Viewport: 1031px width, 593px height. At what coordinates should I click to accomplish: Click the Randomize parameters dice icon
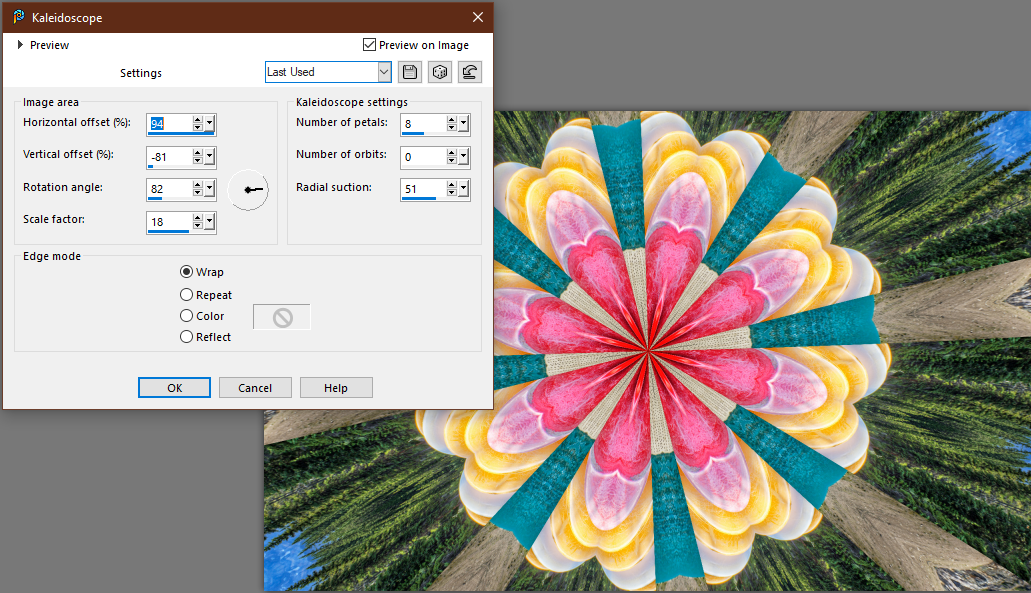point(440,72)
